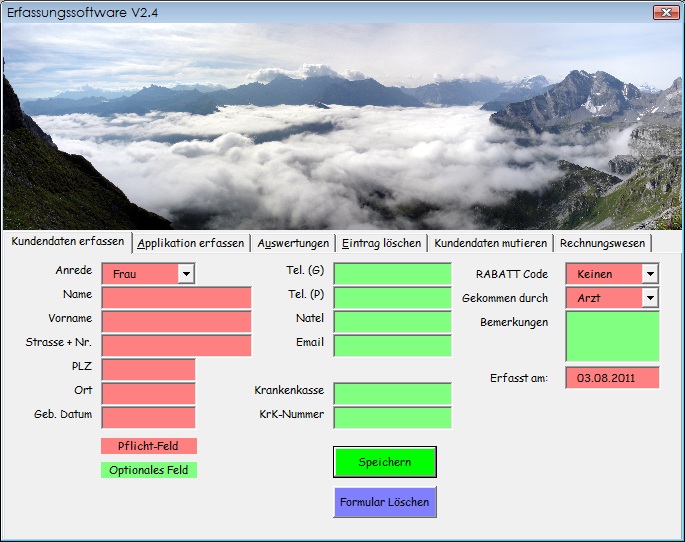Click the Erfasst am date field
Screen dimensions: 685x542
[x=612, y=378]
